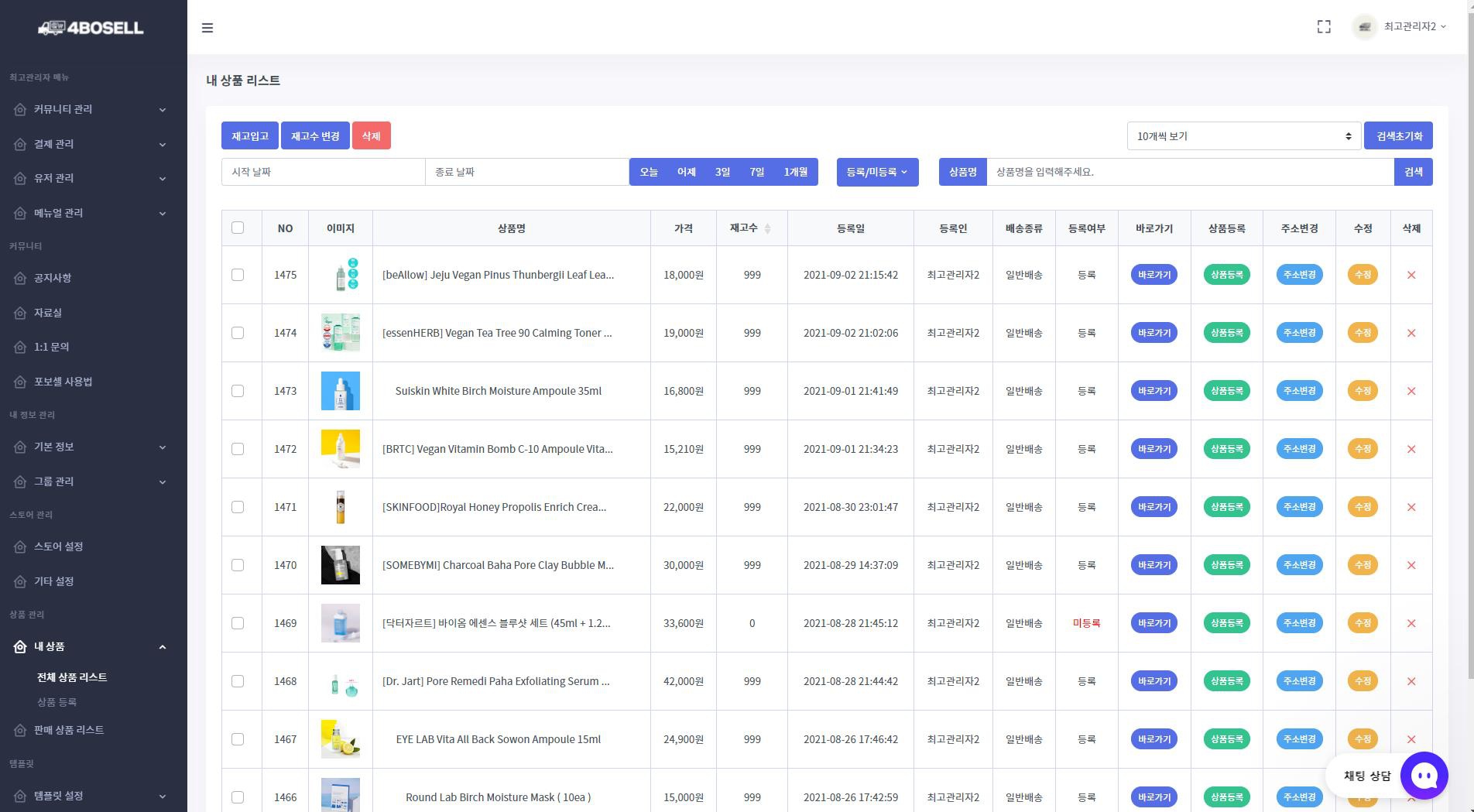Focus the 시작 날짜 input field

tap(324, 172)
